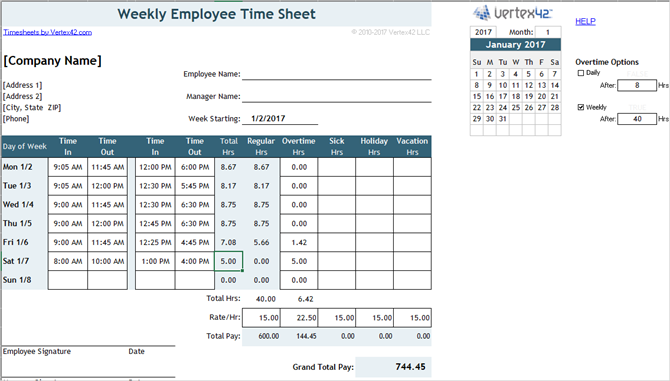
Task: Open the HELP link
Action: (x=585, y=21)
